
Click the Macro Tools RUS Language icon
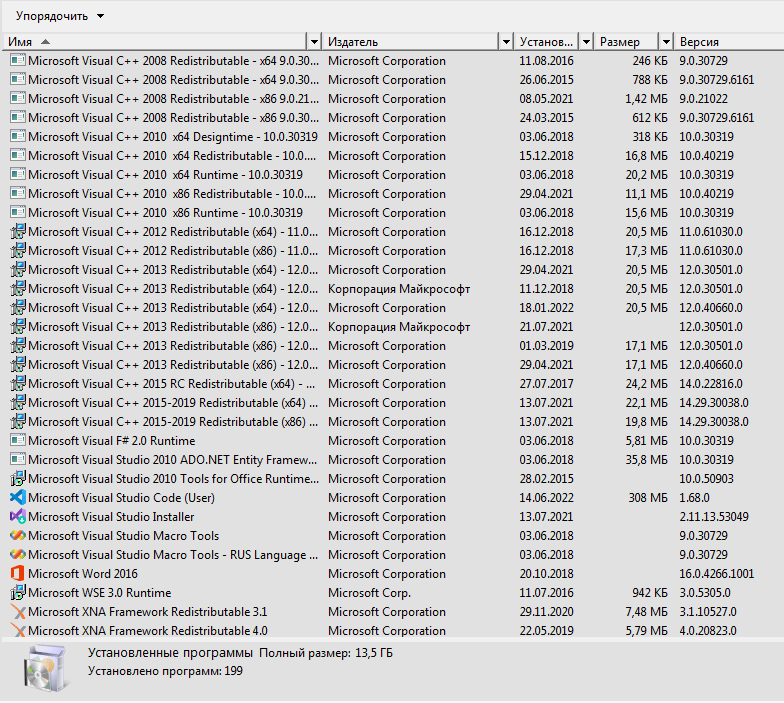18,554
